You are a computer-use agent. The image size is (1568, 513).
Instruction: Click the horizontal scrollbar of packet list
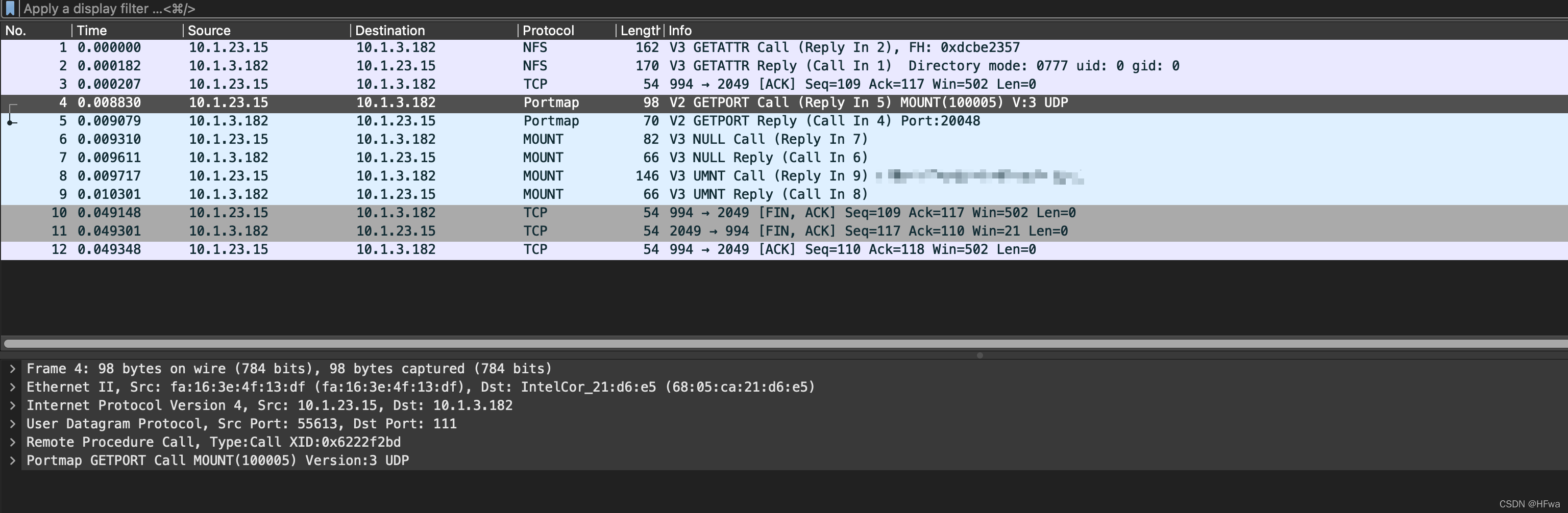pos(785,343)
